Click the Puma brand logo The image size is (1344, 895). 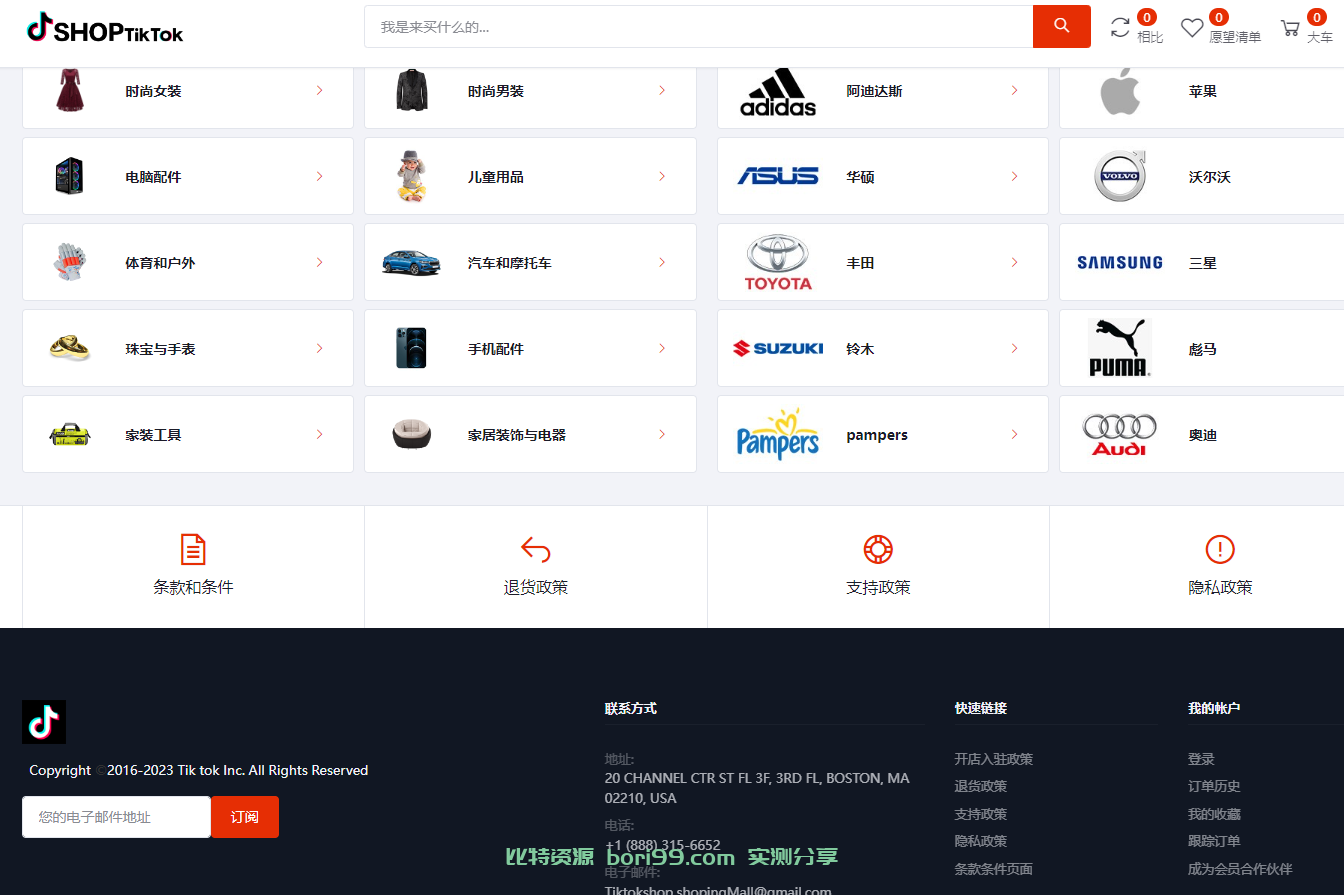1120,348
